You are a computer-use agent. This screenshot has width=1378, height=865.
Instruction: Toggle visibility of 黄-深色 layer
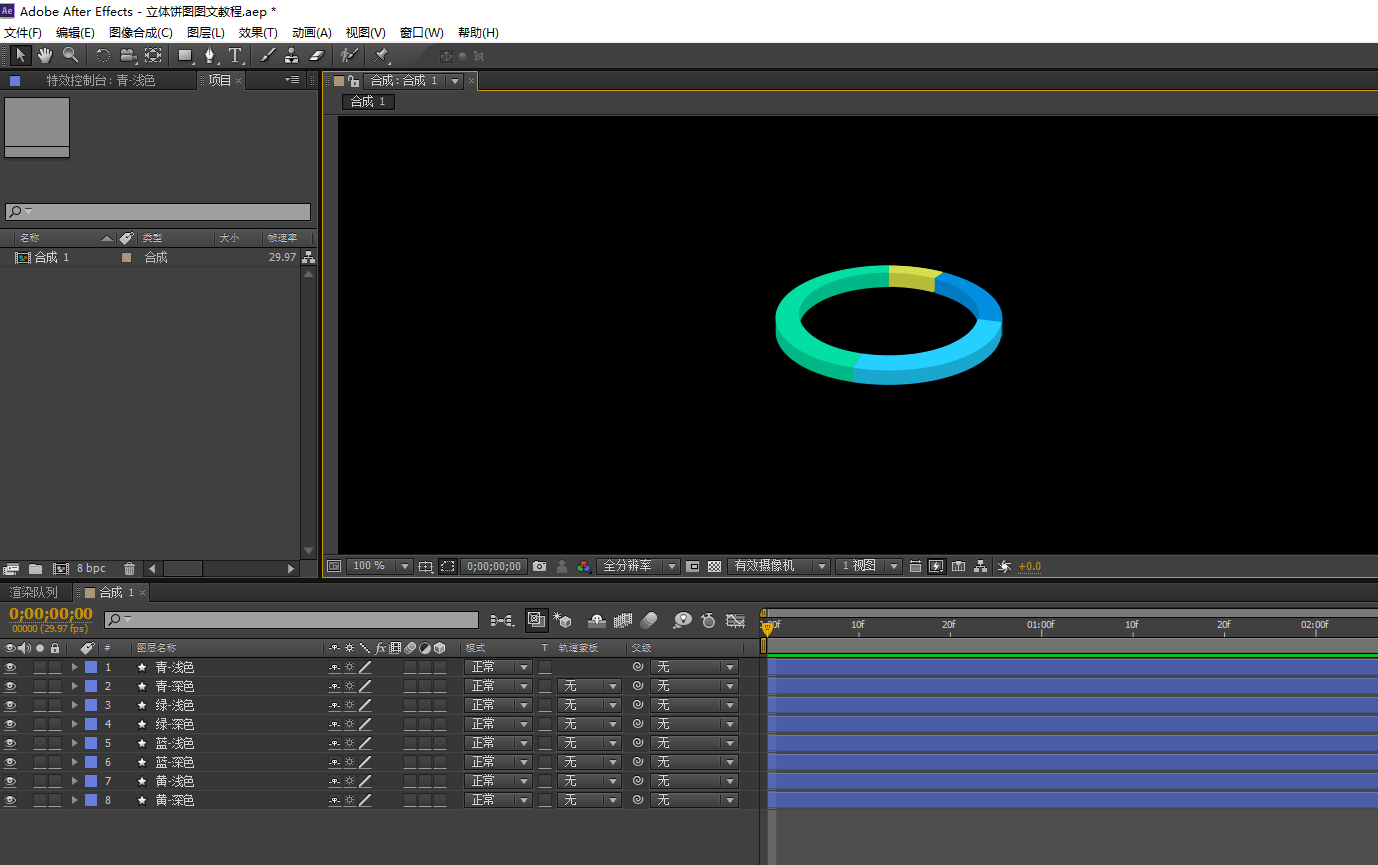[11, 800]
